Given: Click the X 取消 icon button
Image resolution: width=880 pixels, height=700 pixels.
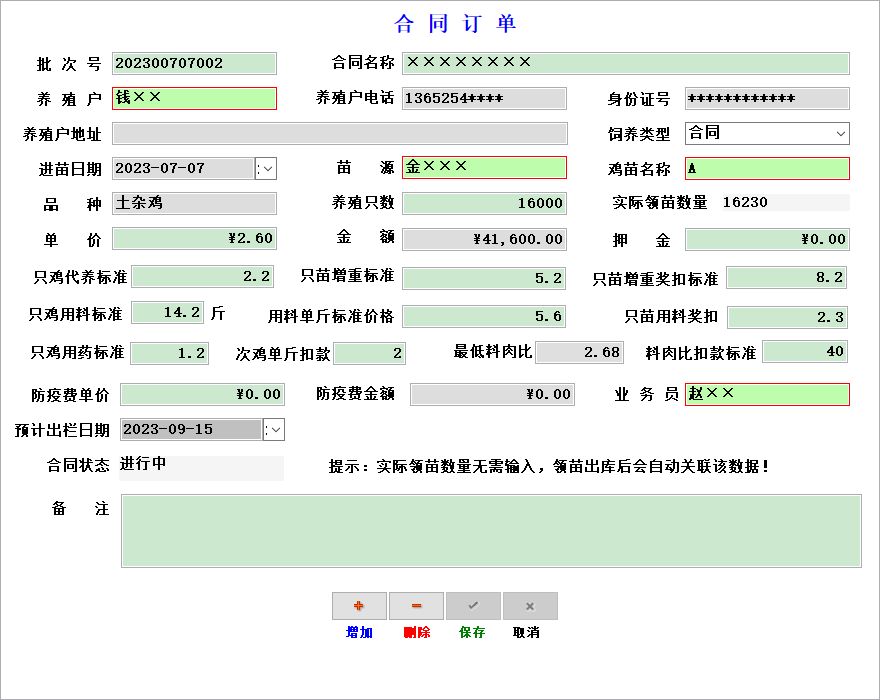Looking at the screenshot, I should (x=530, y=606).
